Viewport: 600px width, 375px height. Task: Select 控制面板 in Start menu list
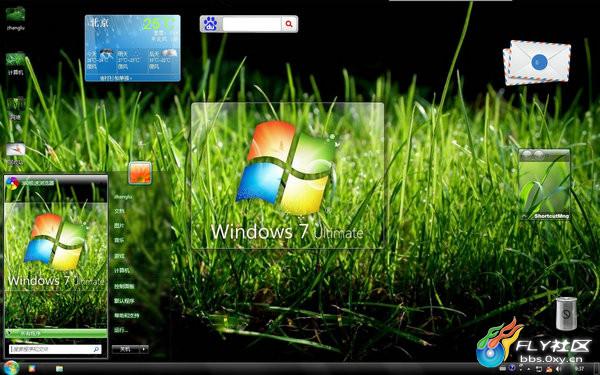pyautogui.click(x=124, y=286)
